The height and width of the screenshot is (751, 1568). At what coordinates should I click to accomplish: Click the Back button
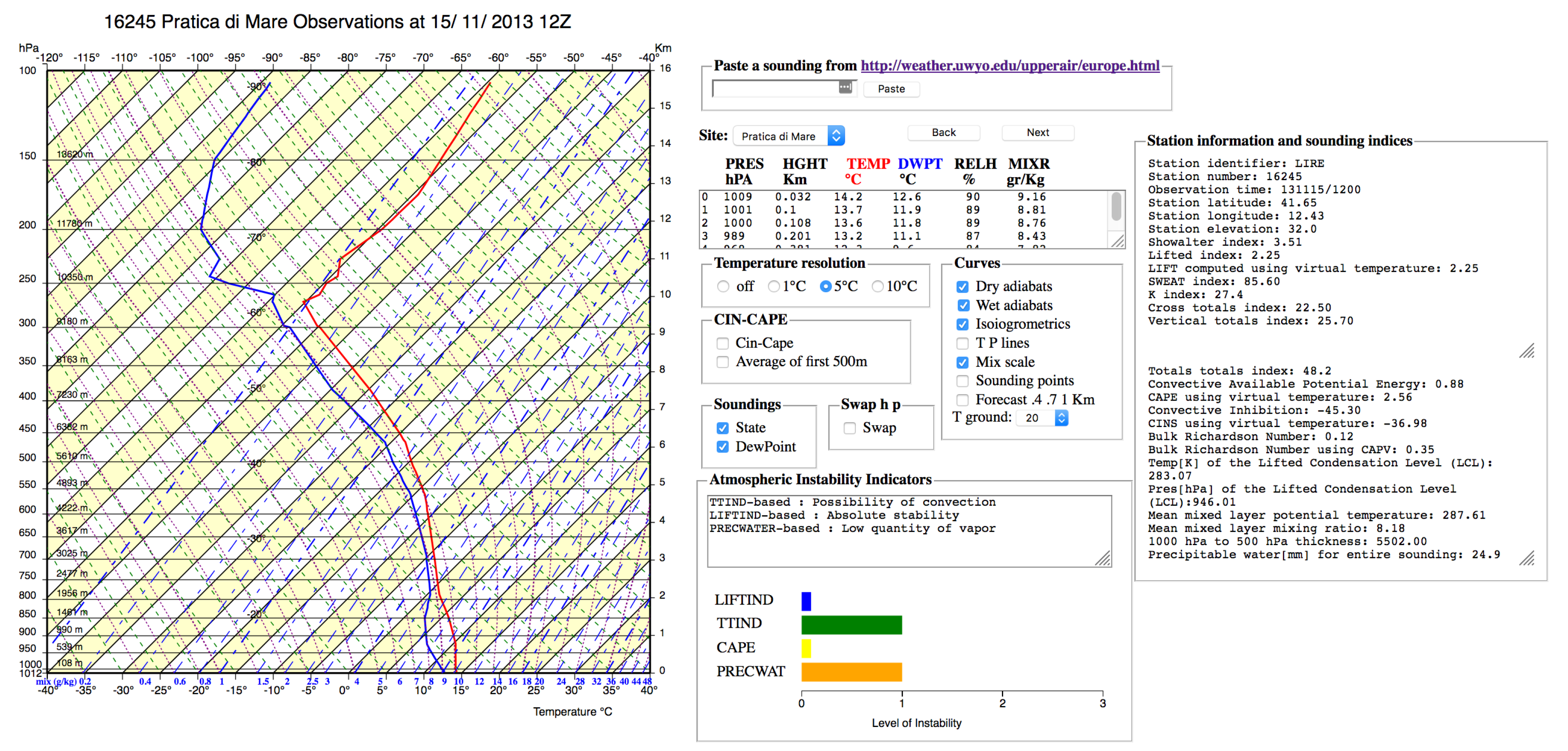tap(943, 133)
